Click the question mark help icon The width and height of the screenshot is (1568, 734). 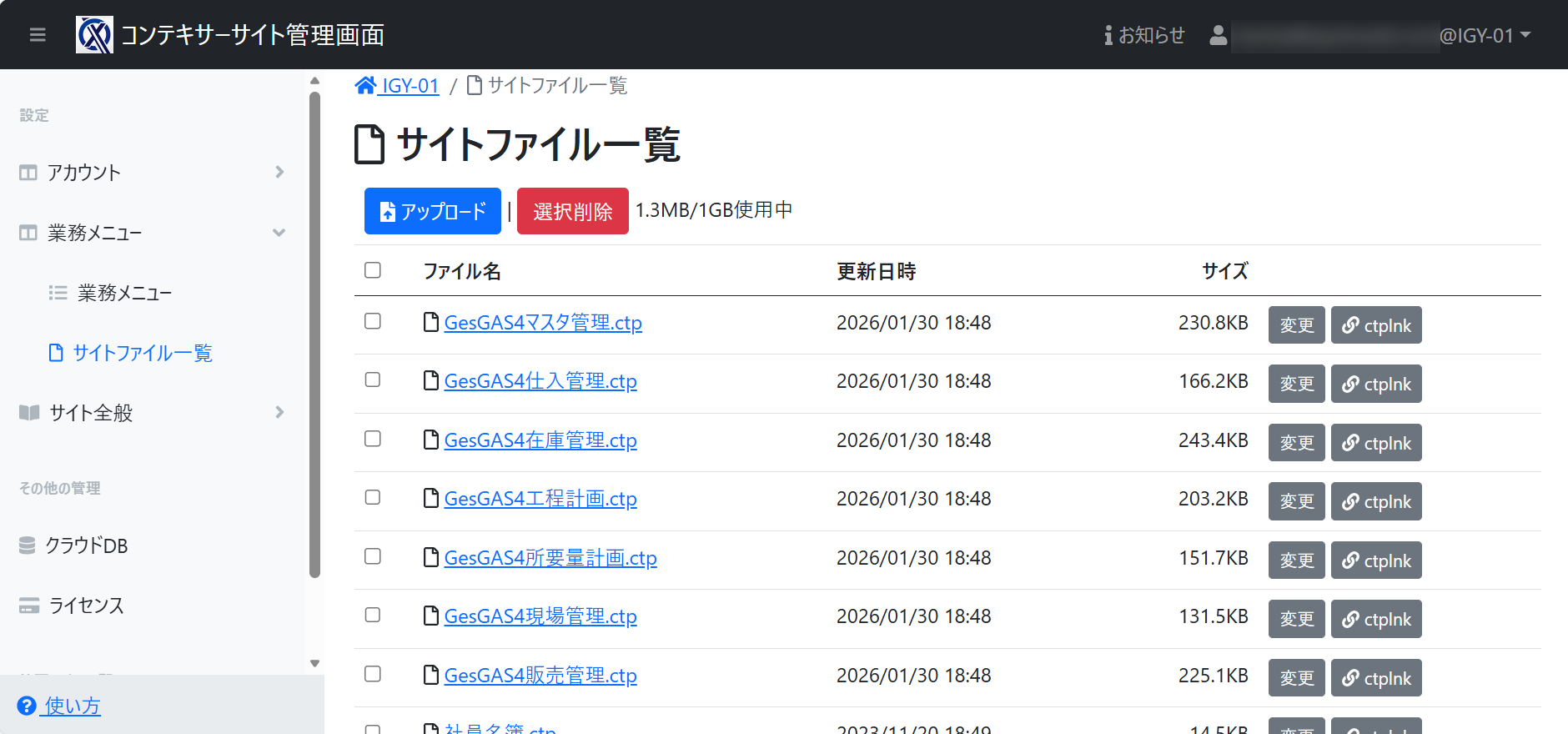27,706
